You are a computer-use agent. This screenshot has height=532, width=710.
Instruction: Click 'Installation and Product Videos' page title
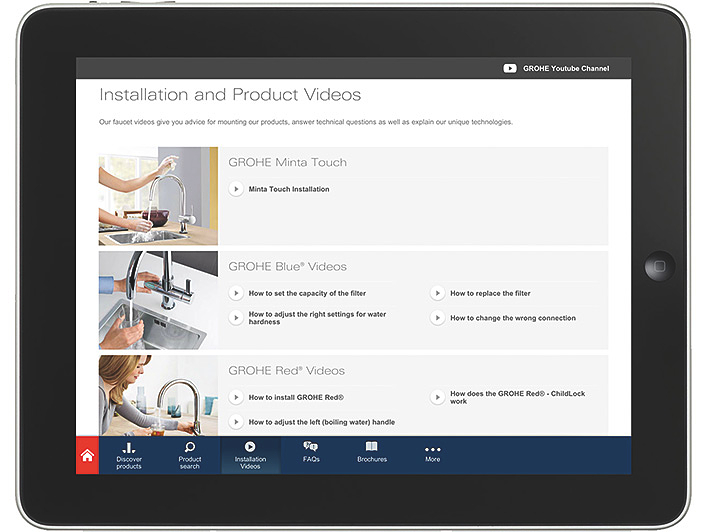coord(230,95)
